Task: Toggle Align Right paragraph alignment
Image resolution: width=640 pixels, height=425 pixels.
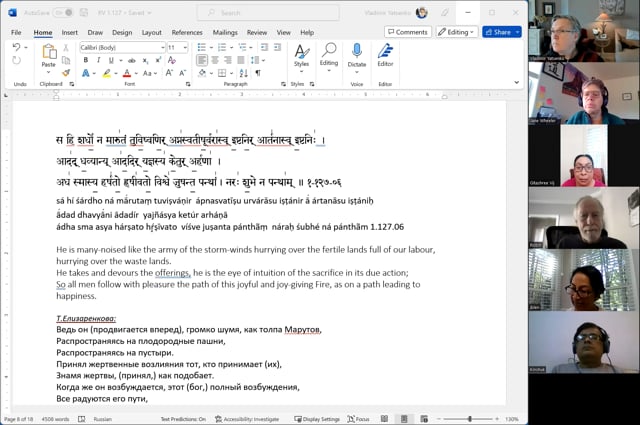Action: click(228, 60)
